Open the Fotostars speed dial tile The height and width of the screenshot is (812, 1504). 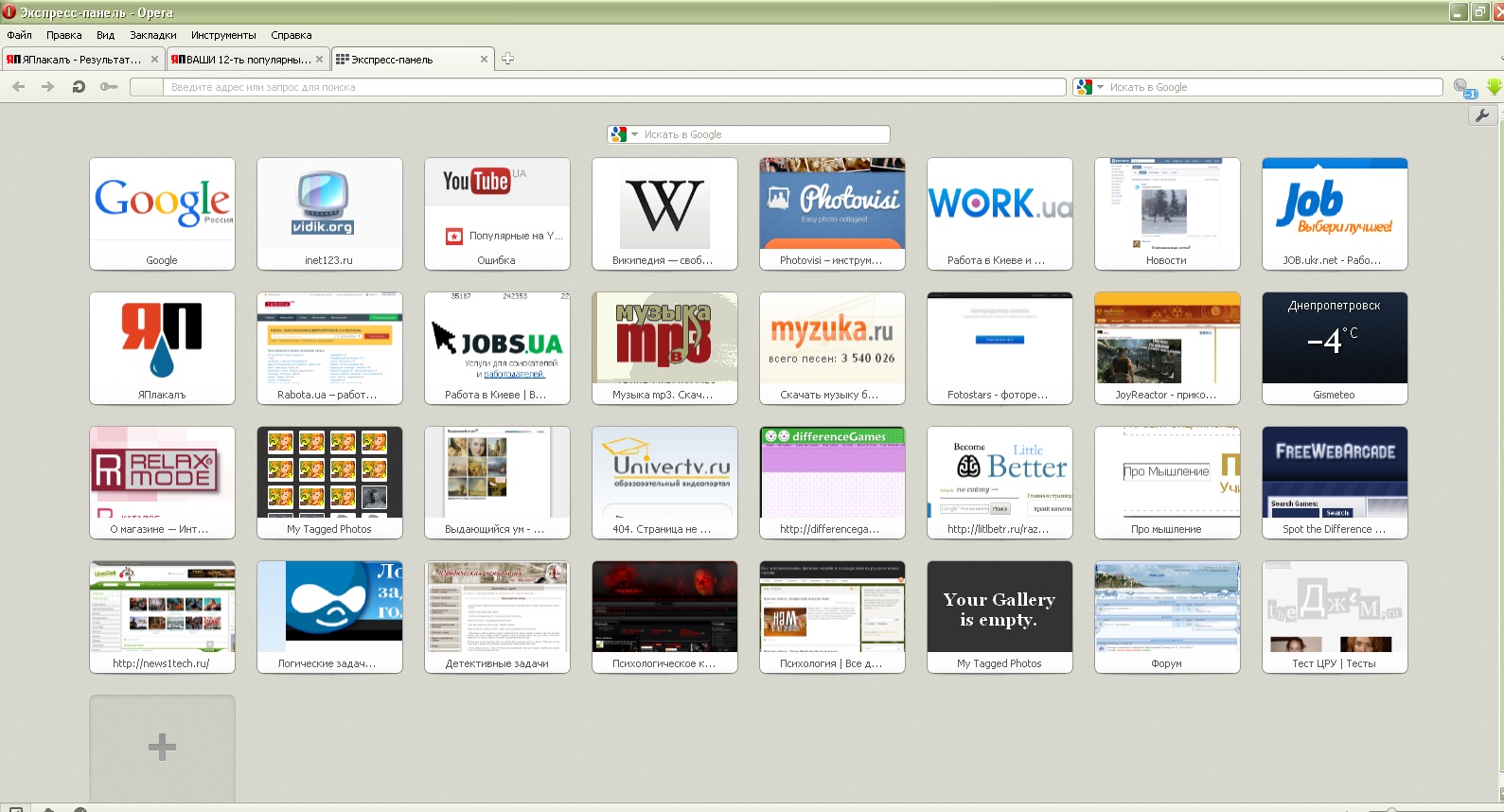point(1000,348)
